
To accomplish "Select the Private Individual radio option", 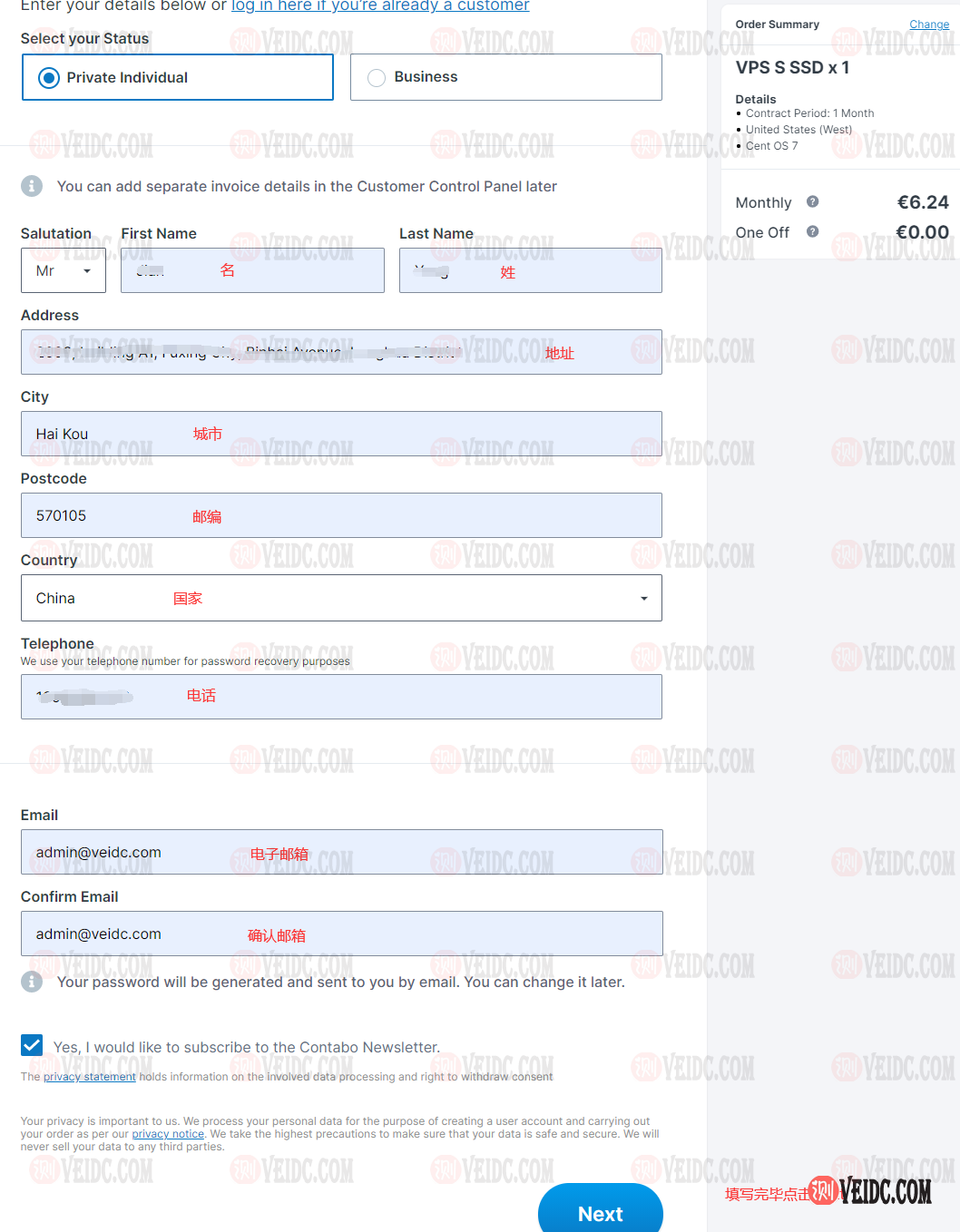I will pos(49,78).
